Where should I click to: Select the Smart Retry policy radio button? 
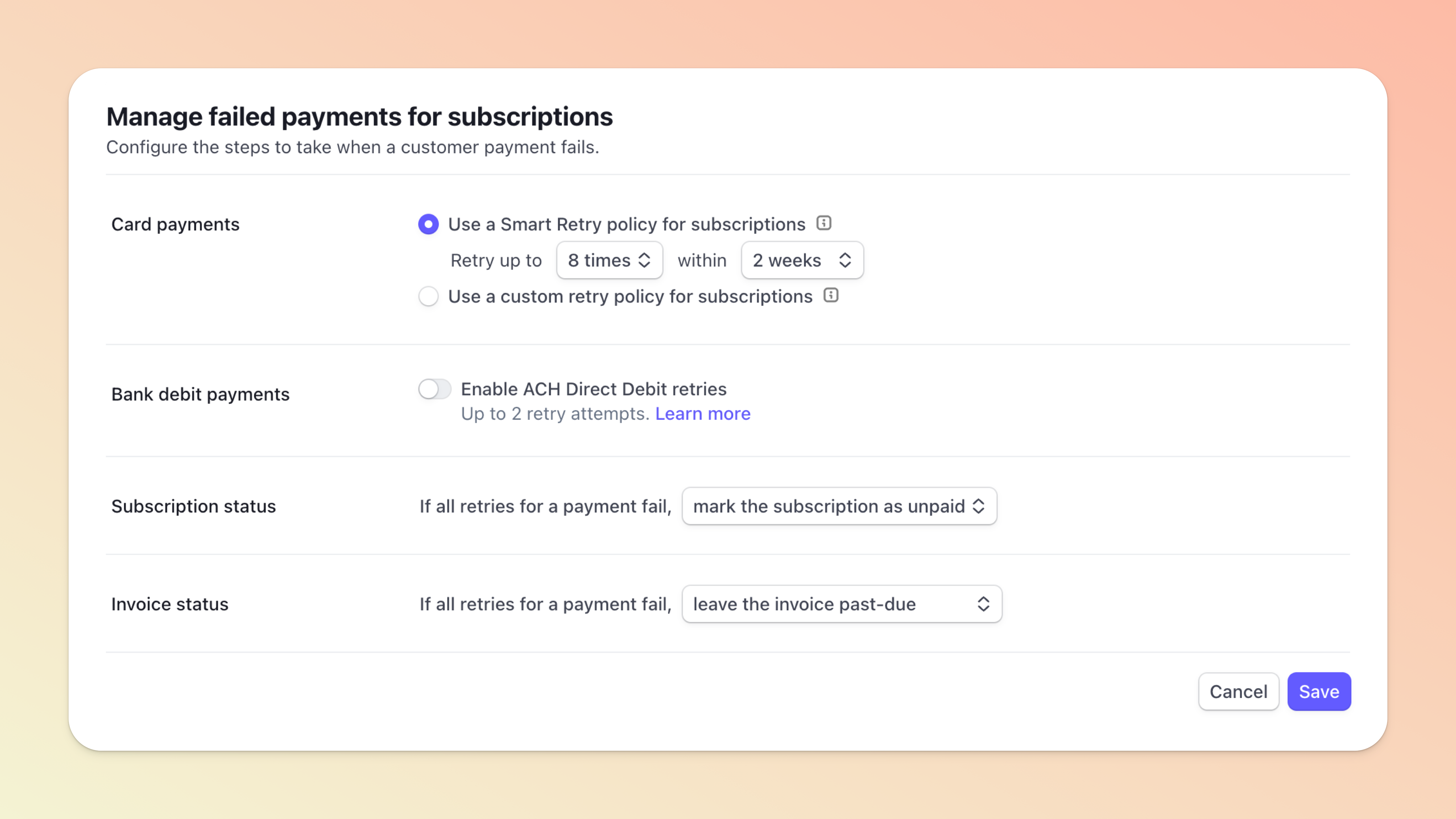(428, 225)
